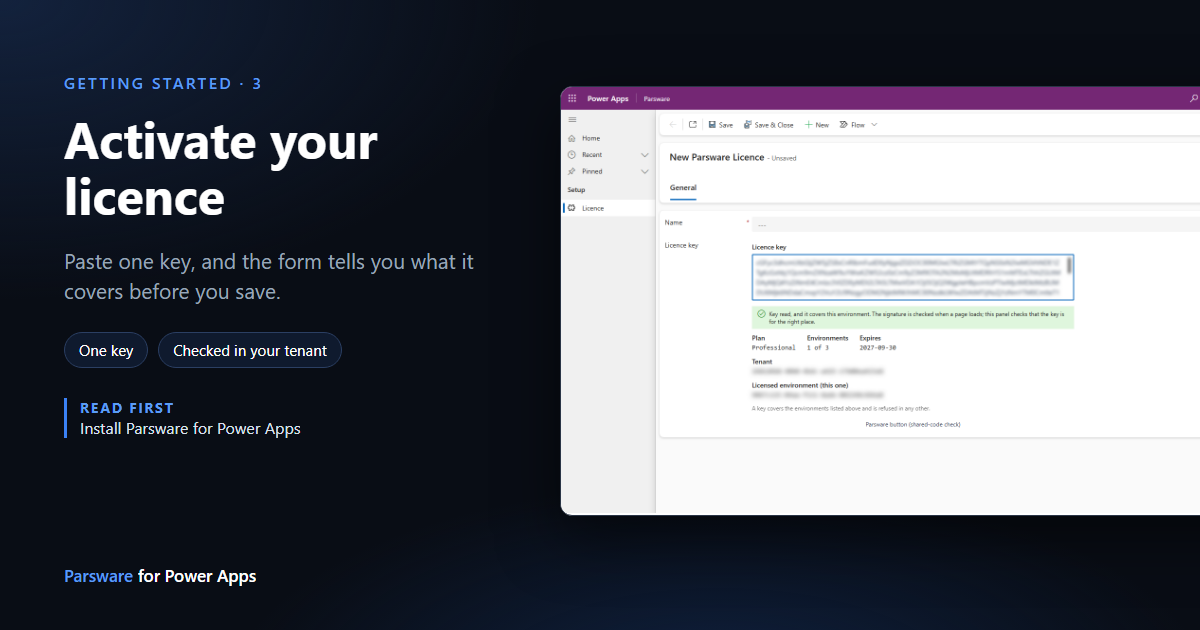The width and height of the screenshot is (1200, 630).
Task: Open the Install Parsware for Power Apps link
Action: 190,429
